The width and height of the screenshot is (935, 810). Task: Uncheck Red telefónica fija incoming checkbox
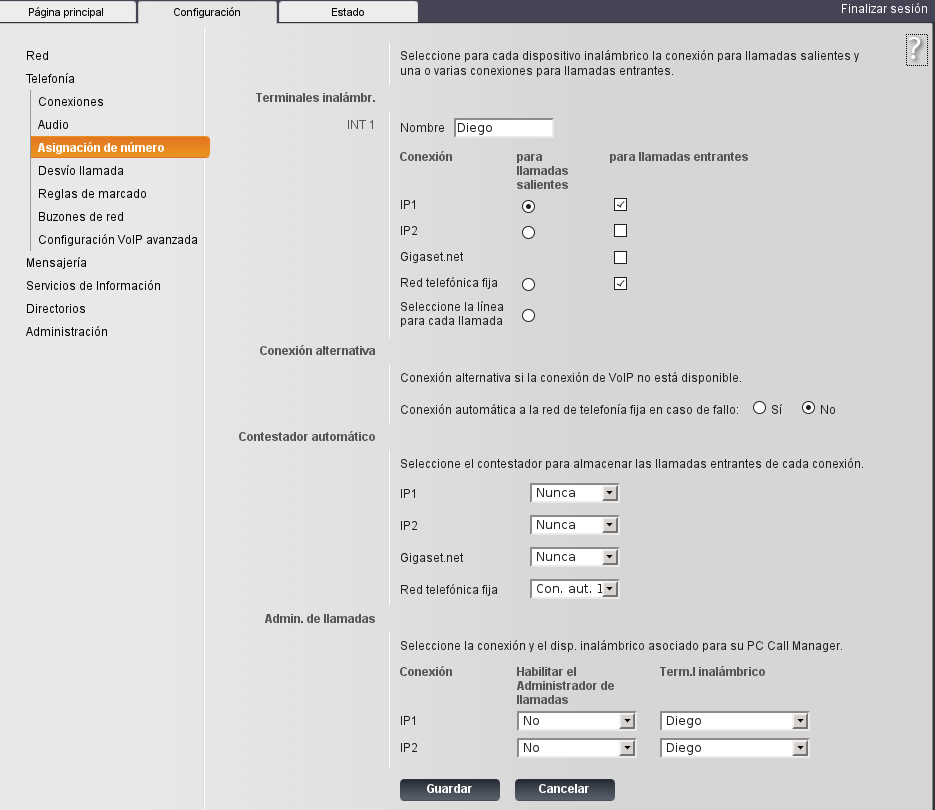tap(620, 284)
